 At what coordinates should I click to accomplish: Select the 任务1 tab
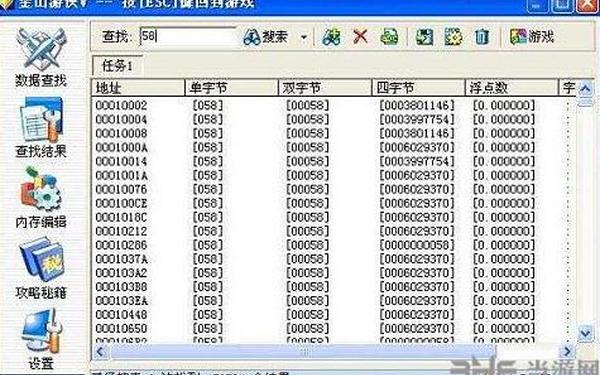tap(117, 66)
